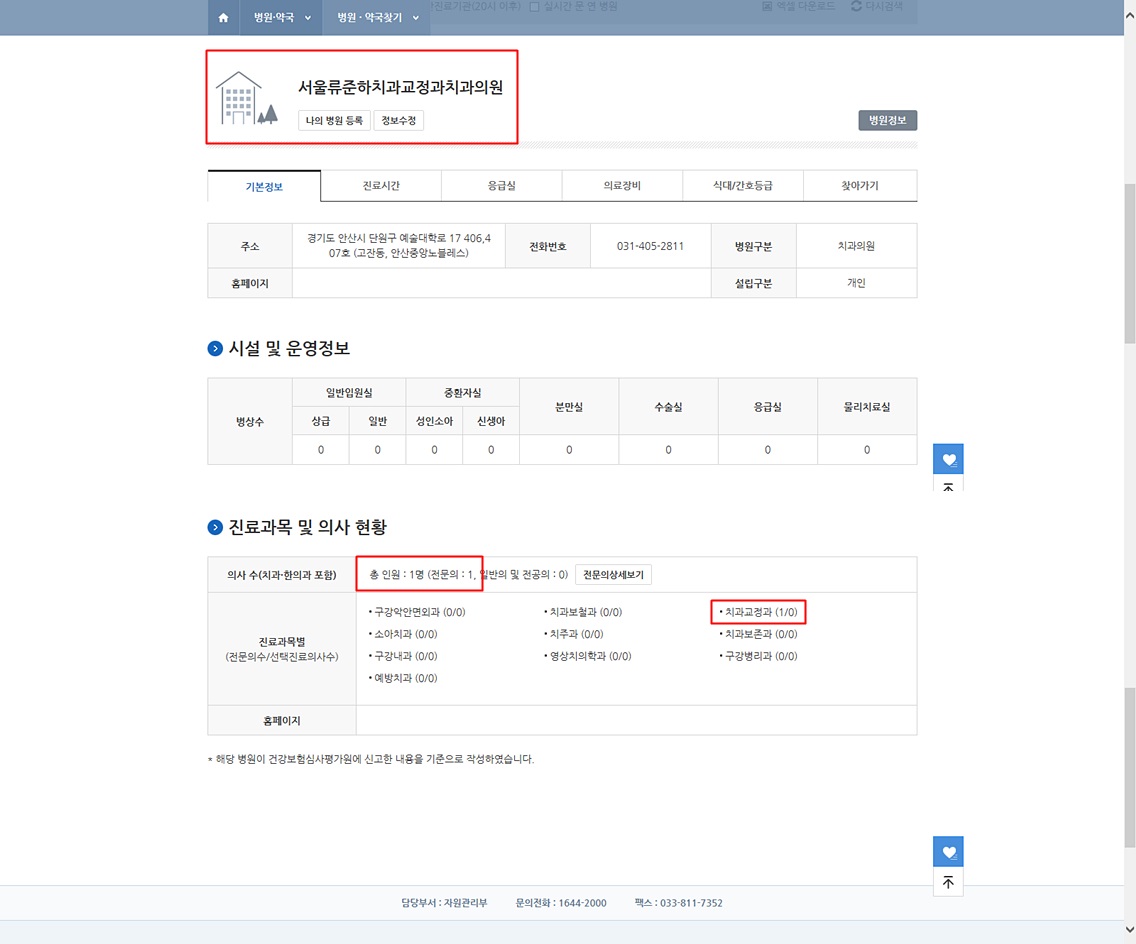Viewport: 1136px width, 944px height.
Task: Click the 엑셀 다운로드 button
Action: click(798, 6)
